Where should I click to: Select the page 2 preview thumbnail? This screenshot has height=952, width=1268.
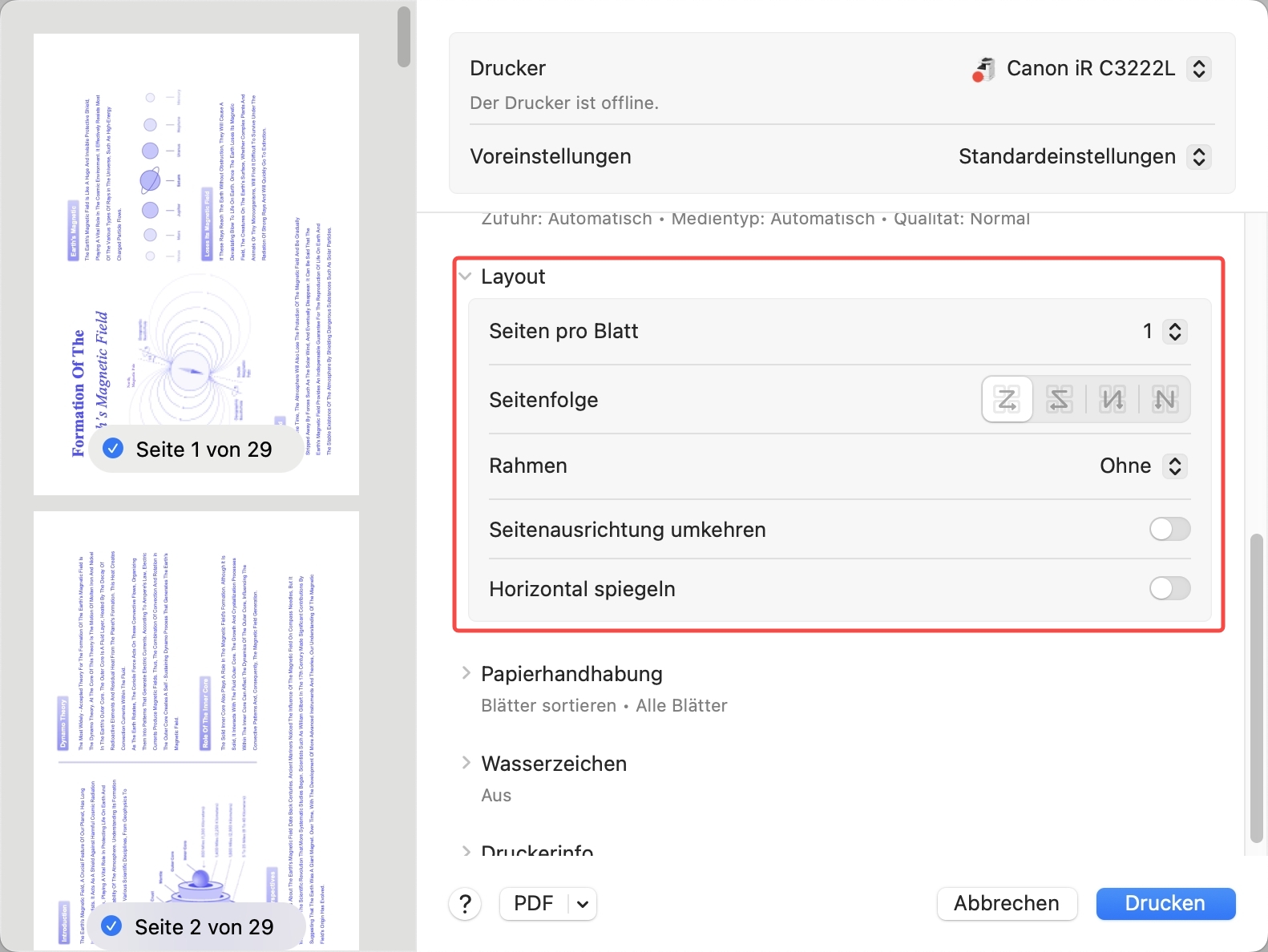click(x=196, y=731)
